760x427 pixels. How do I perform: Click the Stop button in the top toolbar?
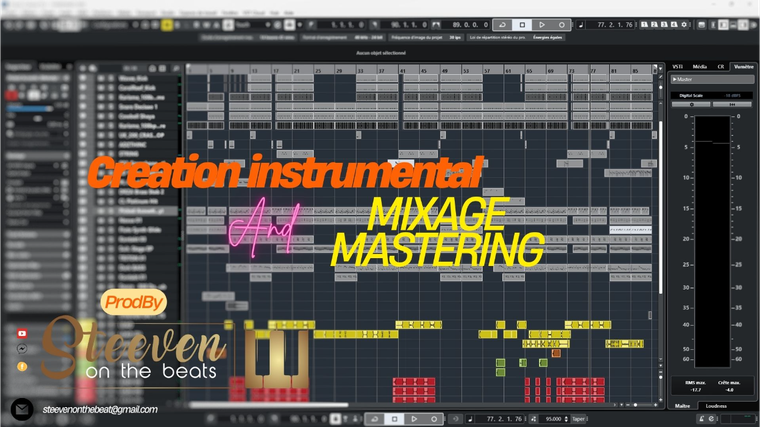[x=521, y=23]
